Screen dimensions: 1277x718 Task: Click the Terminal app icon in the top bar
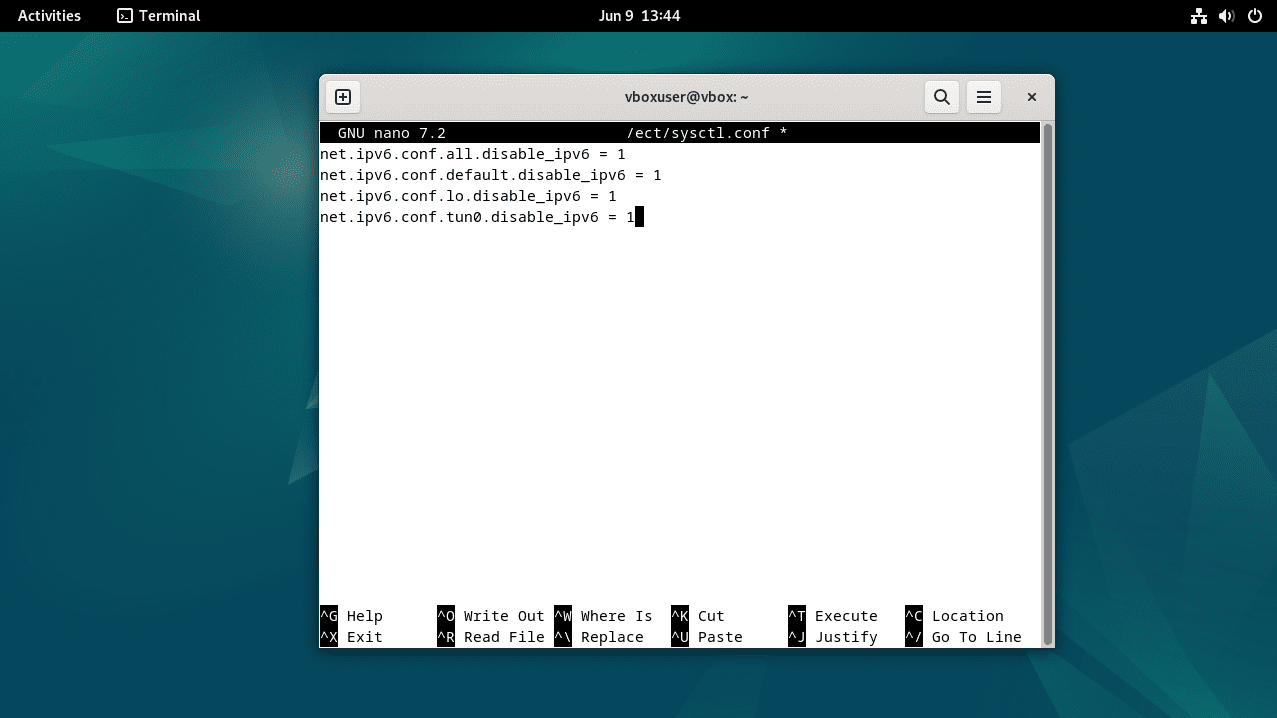tap(157, 16)
